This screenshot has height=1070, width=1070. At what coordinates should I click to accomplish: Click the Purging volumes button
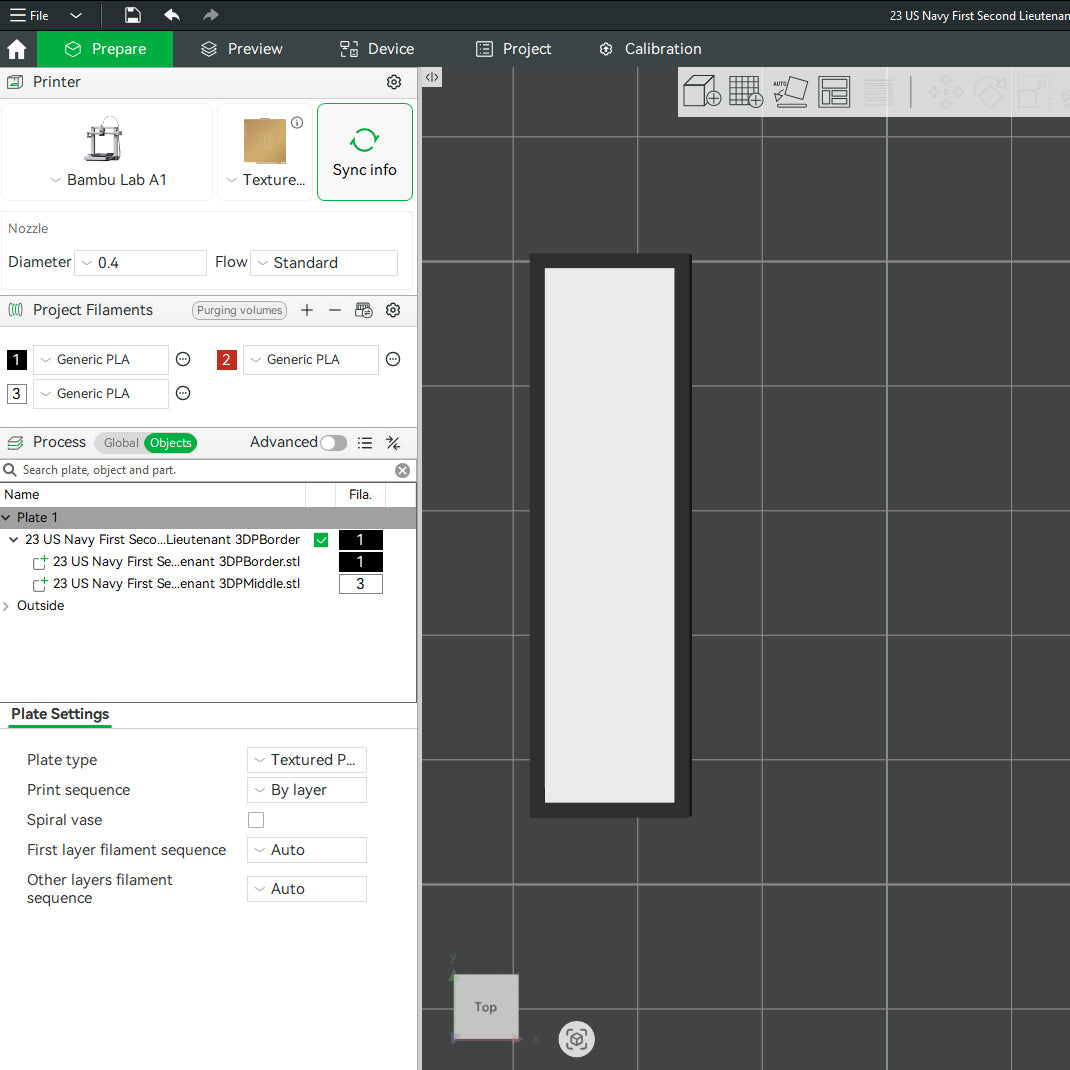pos(239,310)
